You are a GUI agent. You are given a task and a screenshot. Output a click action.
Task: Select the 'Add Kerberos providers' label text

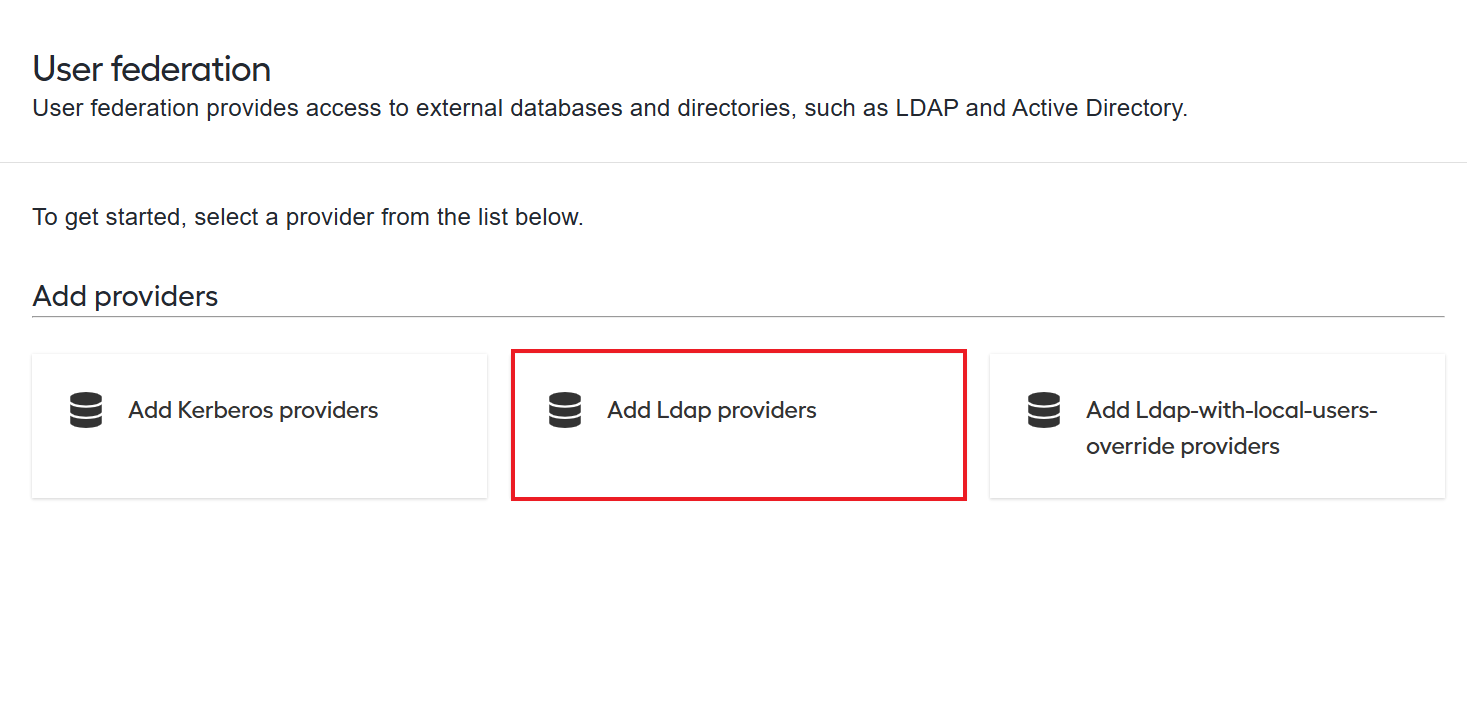pyautogui.click(x=253, y=410)
